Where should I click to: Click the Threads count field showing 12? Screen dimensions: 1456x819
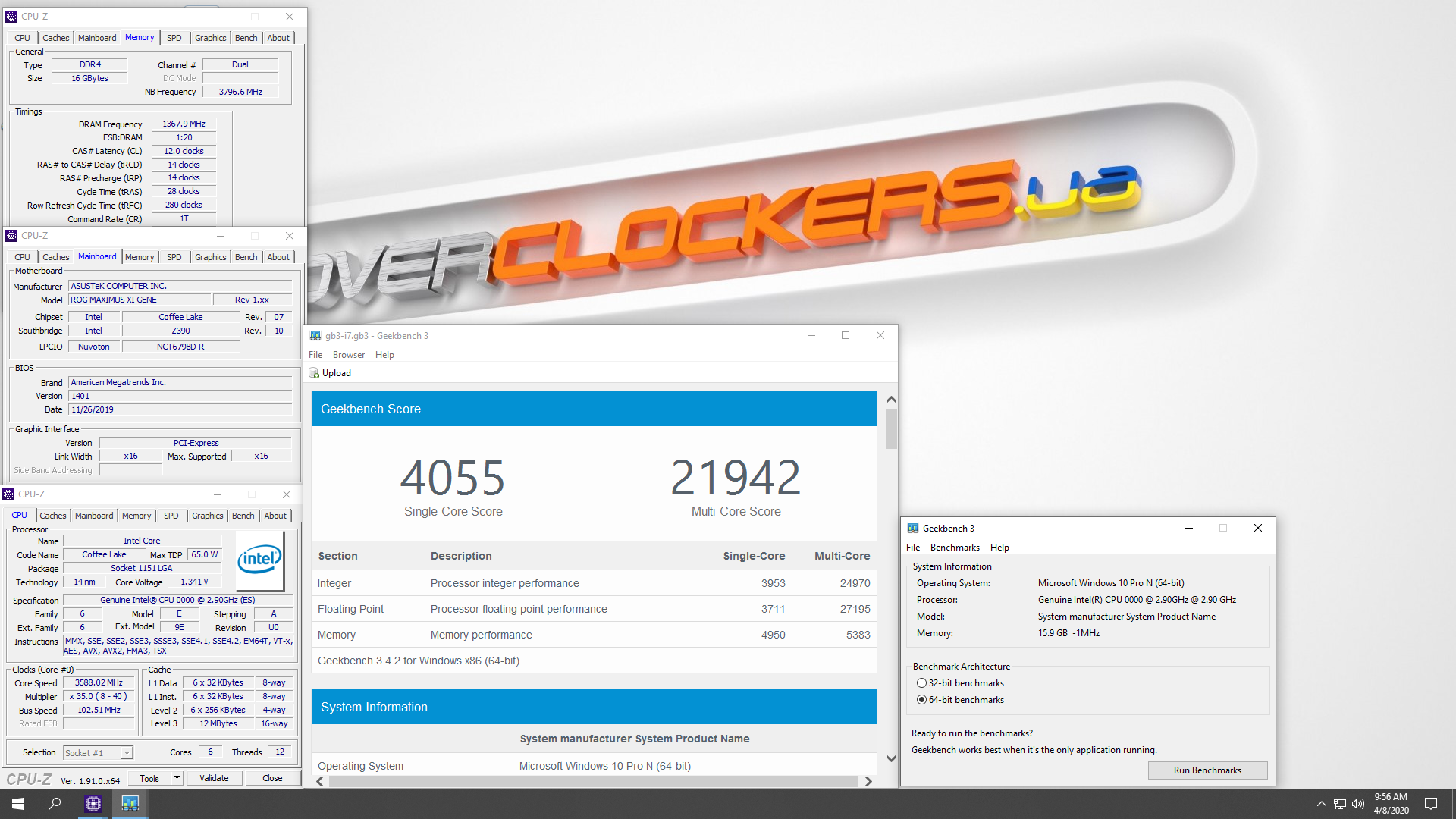(x=280, y=752)
